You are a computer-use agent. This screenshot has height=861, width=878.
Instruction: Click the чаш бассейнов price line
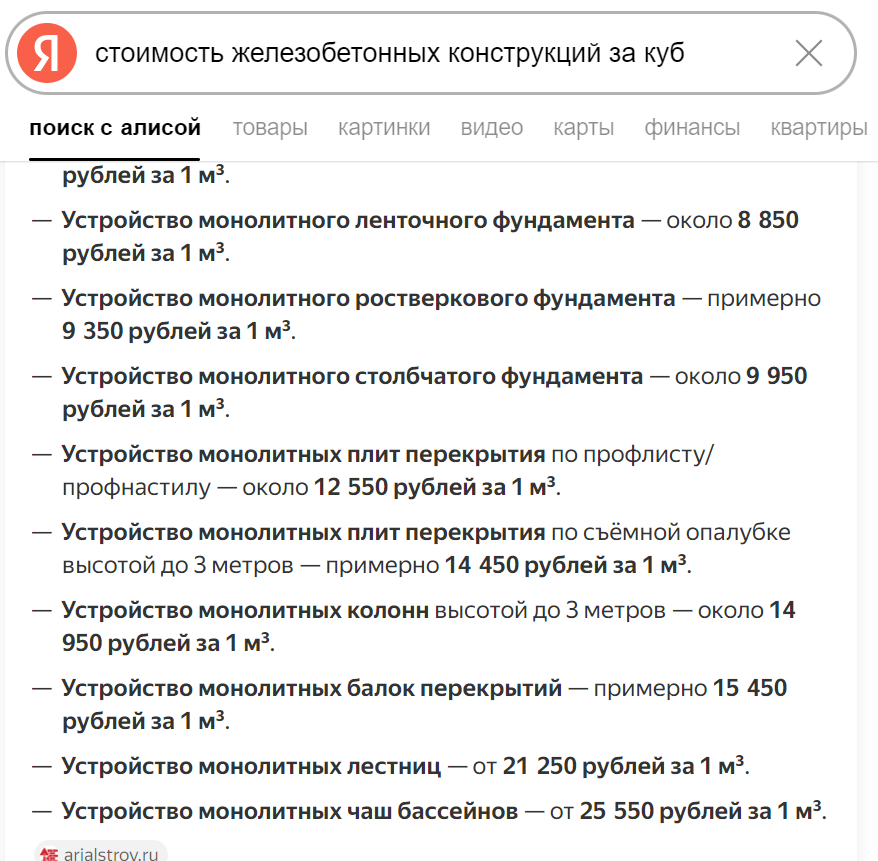[430, 811]
